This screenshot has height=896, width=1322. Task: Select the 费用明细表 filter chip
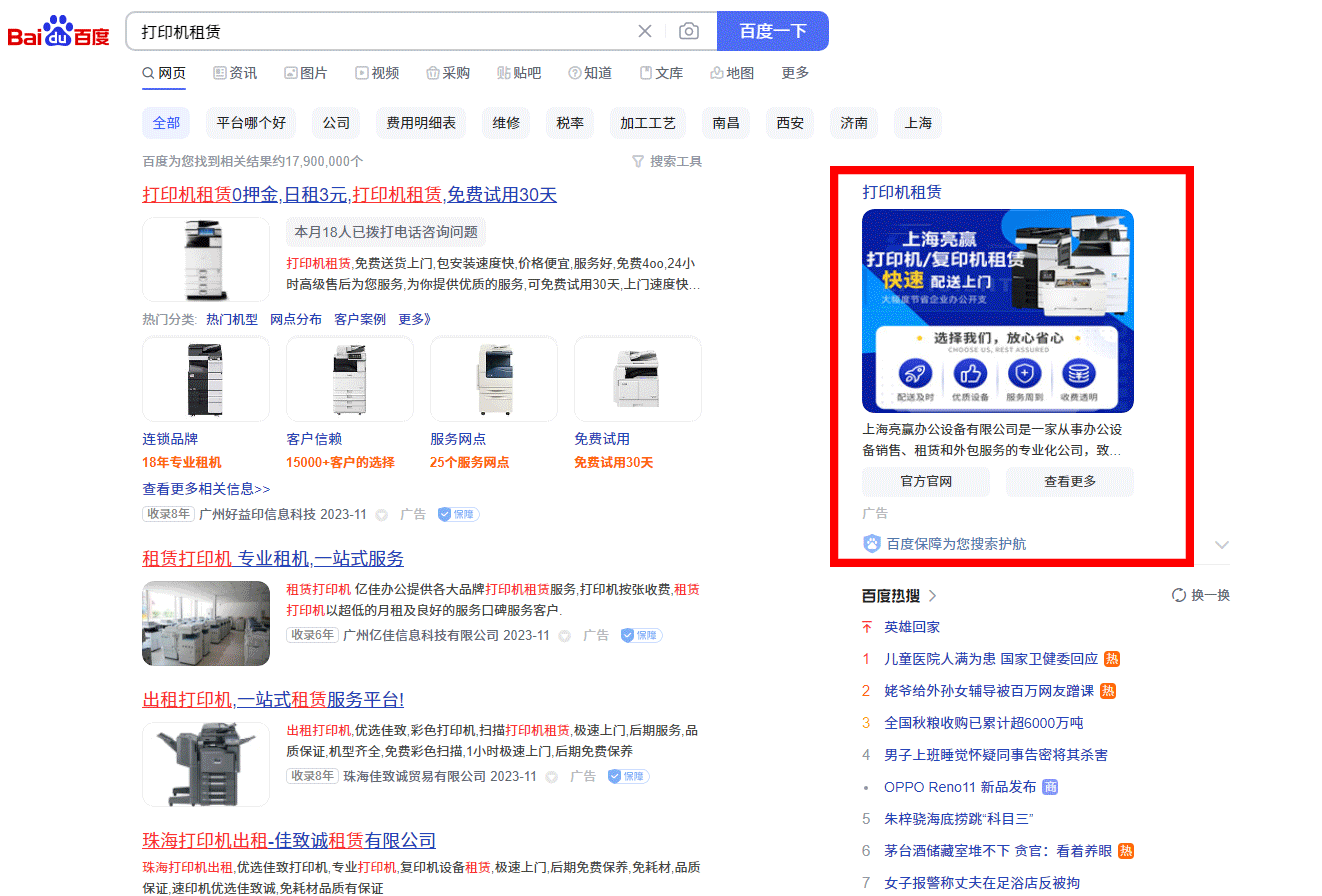(421, 123)
